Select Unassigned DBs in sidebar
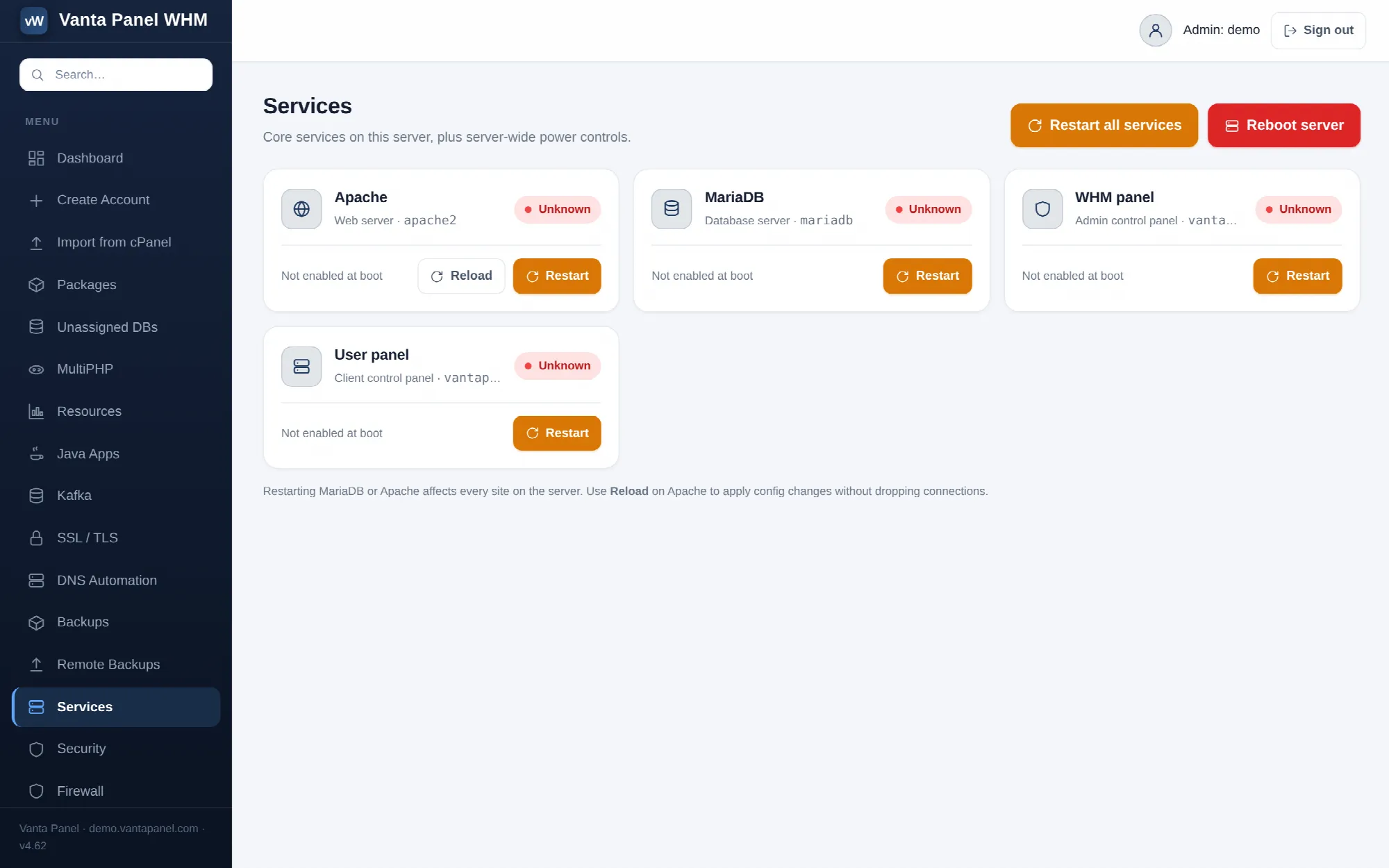This screenshot has width=1389, height=868. (x=116, y=327)
